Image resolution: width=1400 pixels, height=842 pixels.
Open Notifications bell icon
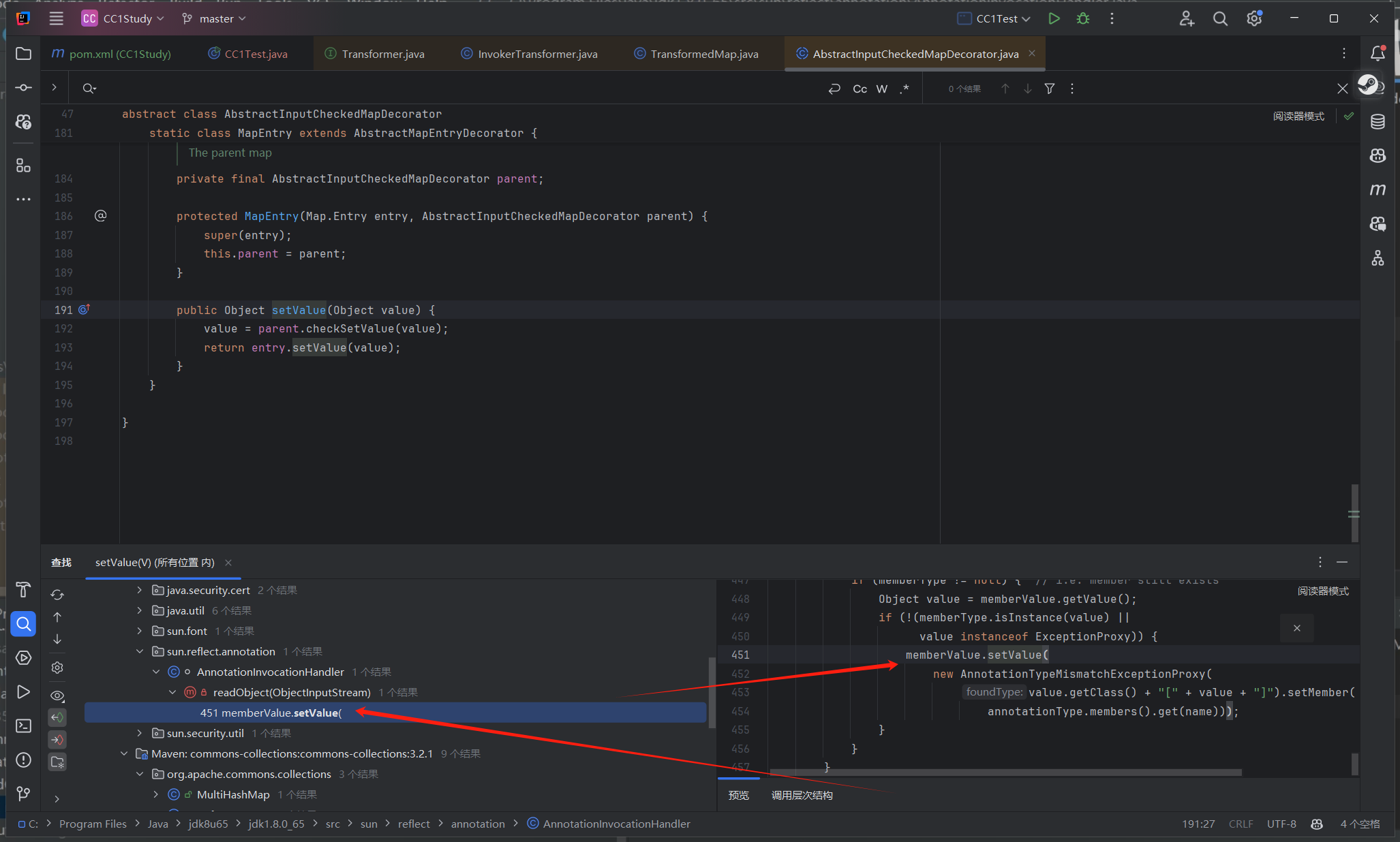(x=1378, y=53)
